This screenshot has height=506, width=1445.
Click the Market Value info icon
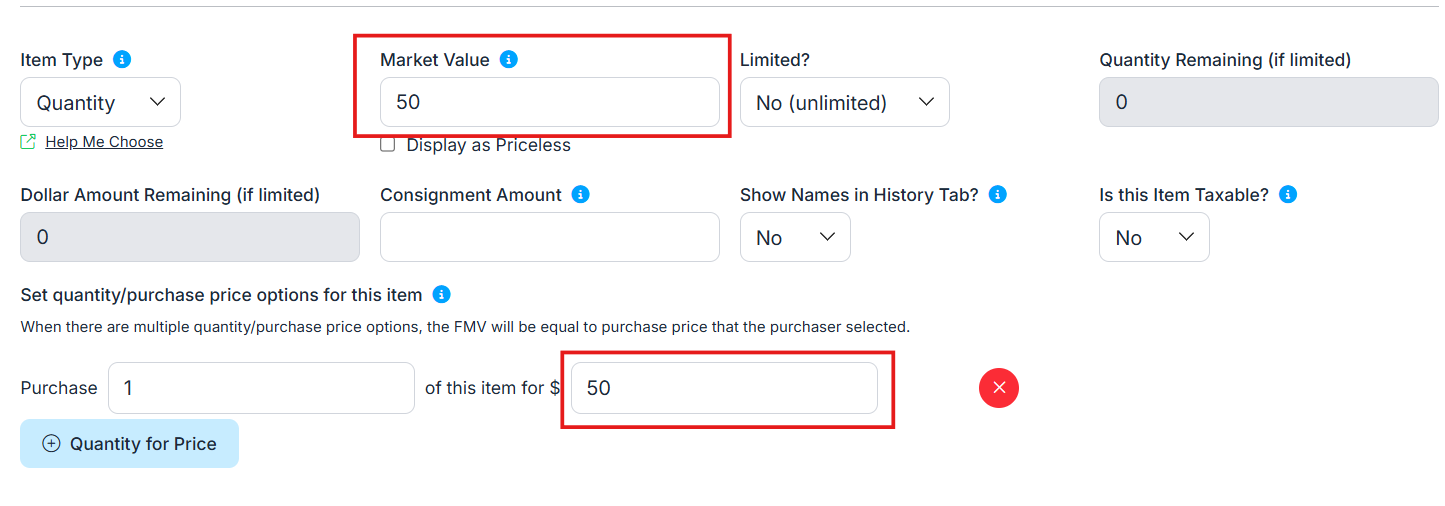[508, 60]
